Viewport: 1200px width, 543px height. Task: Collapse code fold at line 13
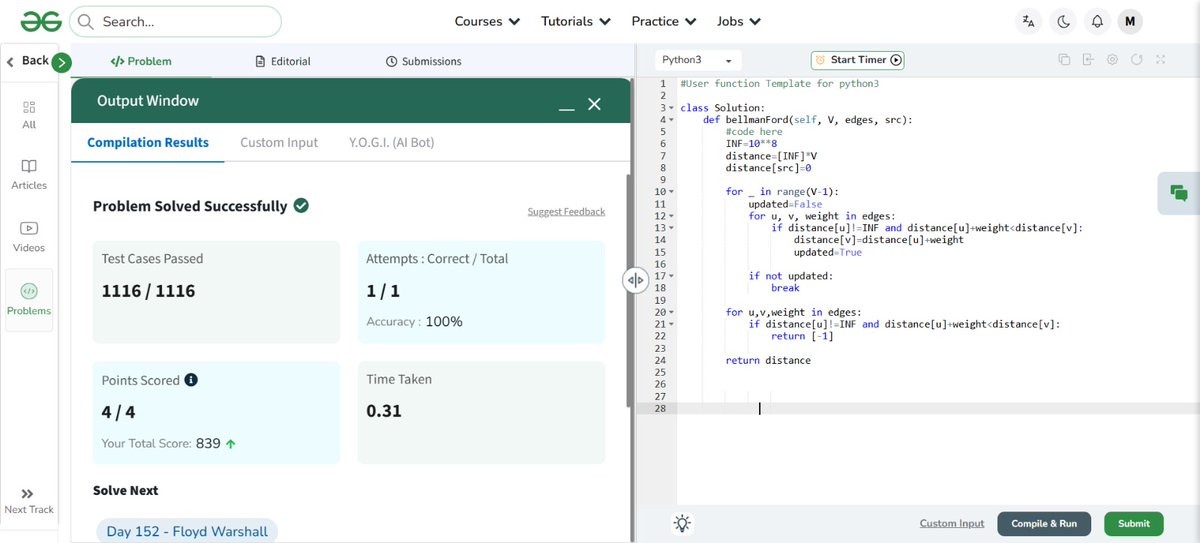point(672,228)
